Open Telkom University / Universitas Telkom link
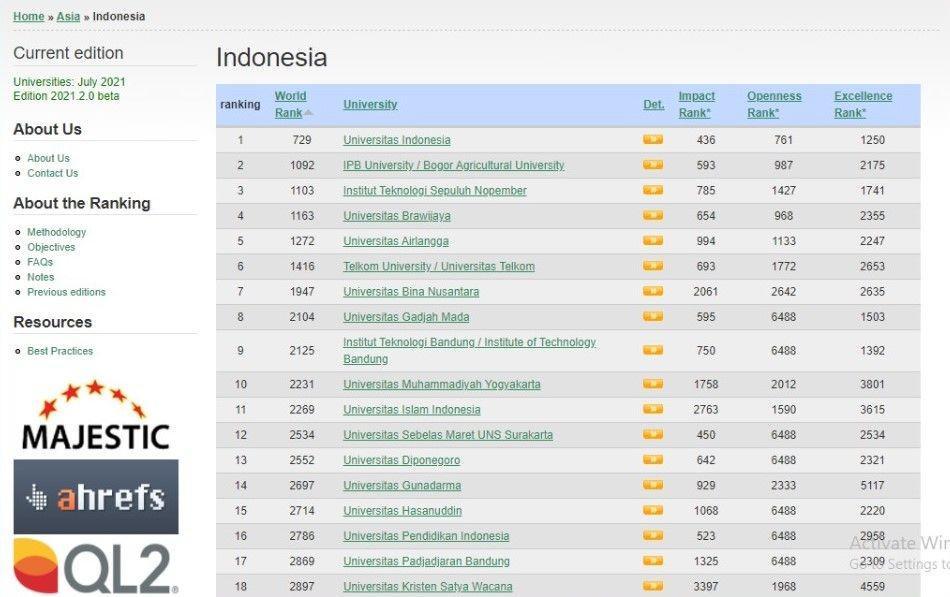The height and width of the screenshot is (597, 950). 439,266
